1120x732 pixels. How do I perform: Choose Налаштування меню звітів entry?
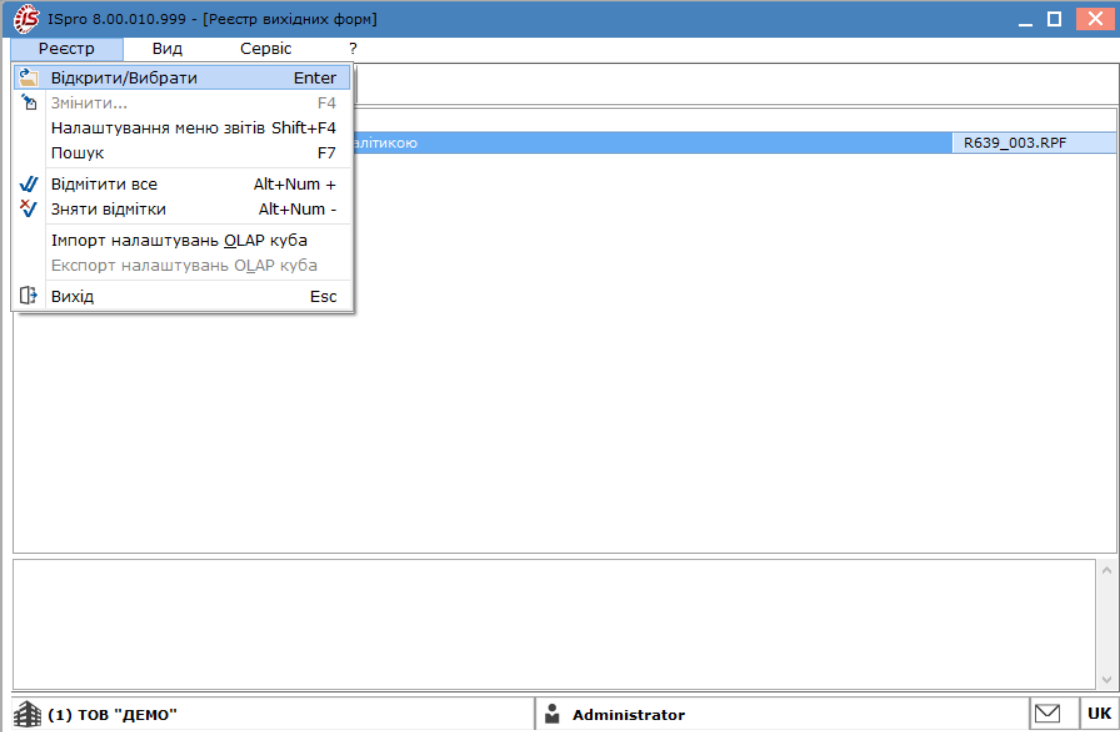(x=182, y=128)
